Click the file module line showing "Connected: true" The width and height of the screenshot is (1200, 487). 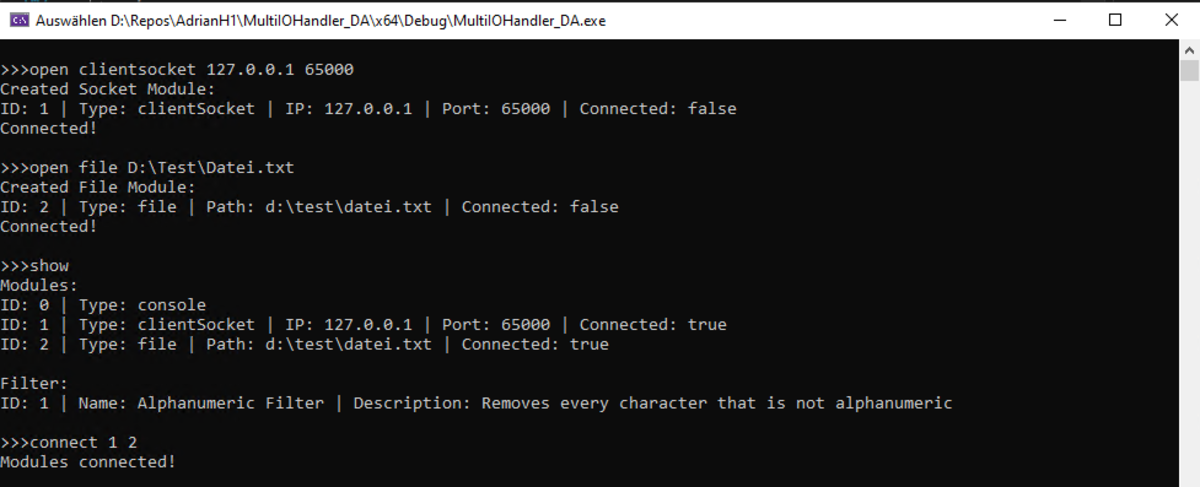pos(304,344)
